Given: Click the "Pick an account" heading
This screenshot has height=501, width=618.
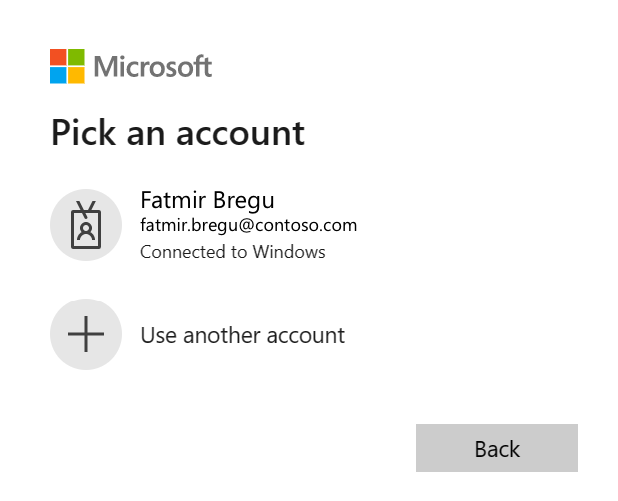Looking at the screenshot, I should (177, 132).
